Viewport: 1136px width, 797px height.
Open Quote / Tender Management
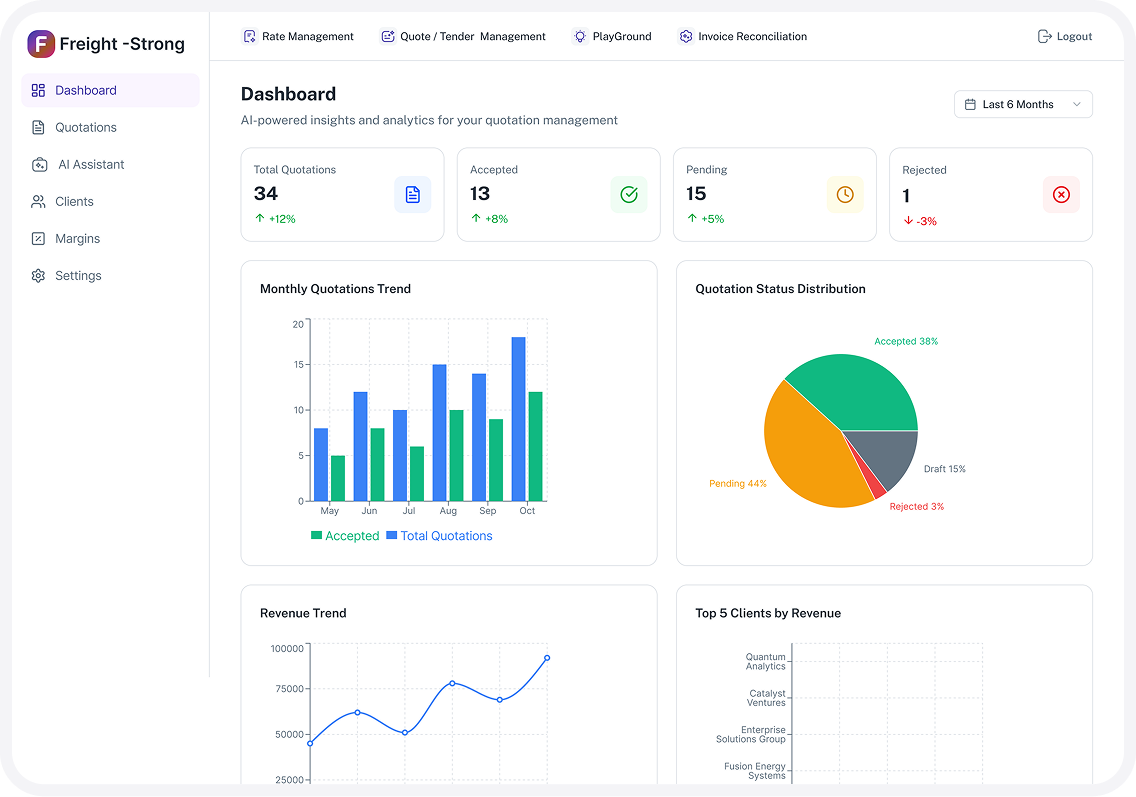click(x=463, y=37)
